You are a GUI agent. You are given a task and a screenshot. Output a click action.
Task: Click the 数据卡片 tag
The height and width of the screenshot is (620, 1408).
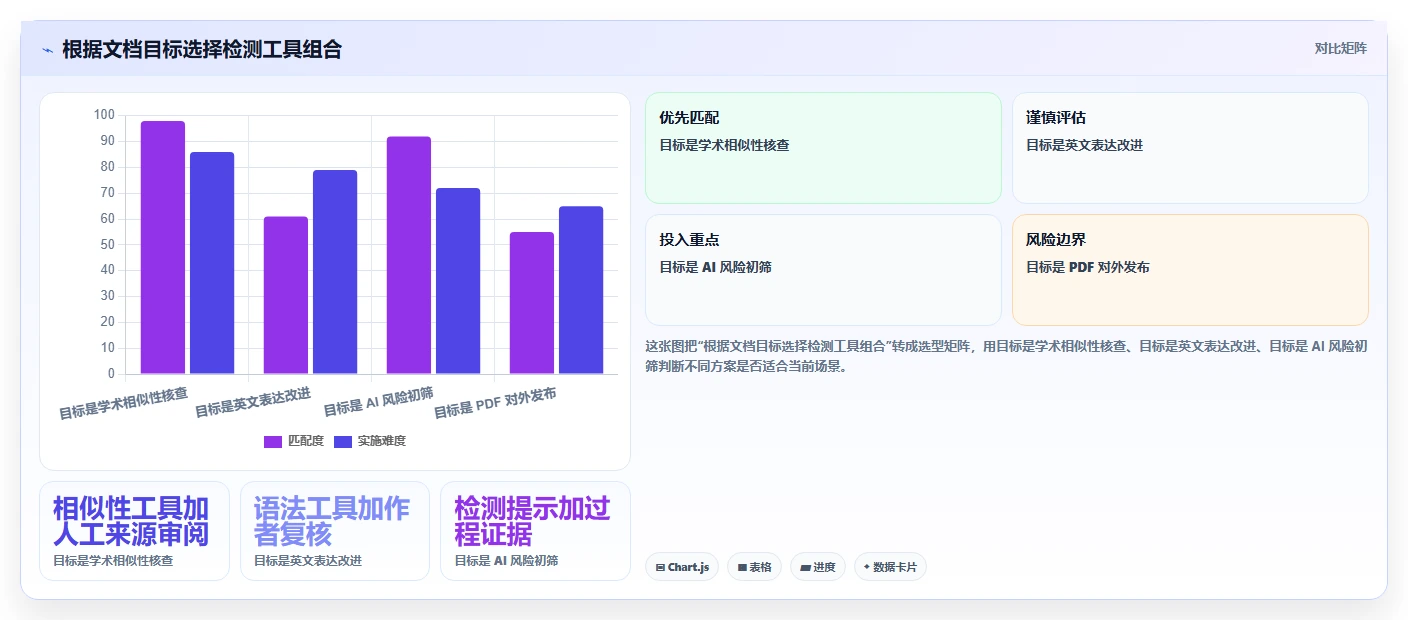tap(890, 567)
